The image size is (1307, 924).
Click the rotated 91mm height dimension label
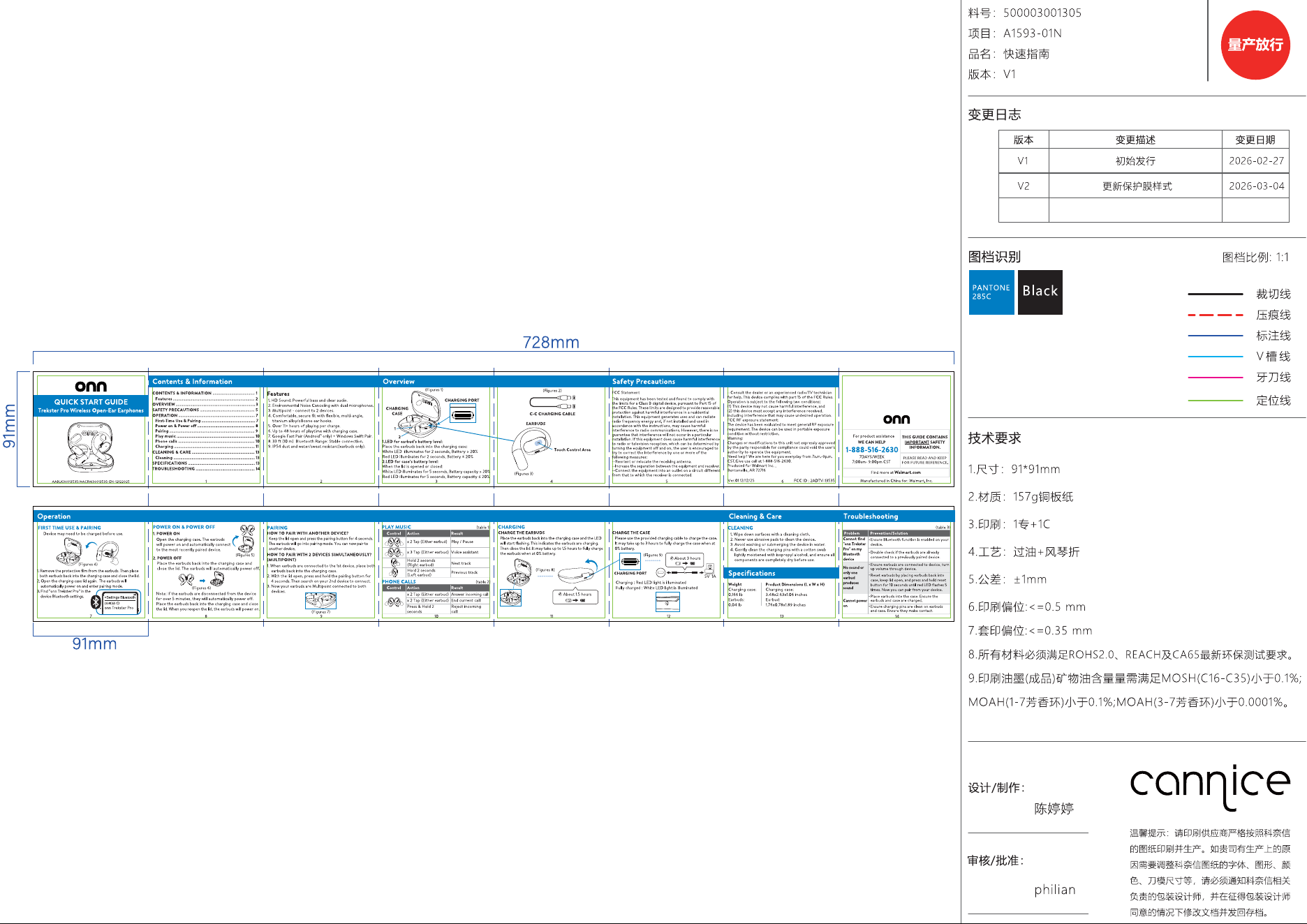(x=9, y=426)
